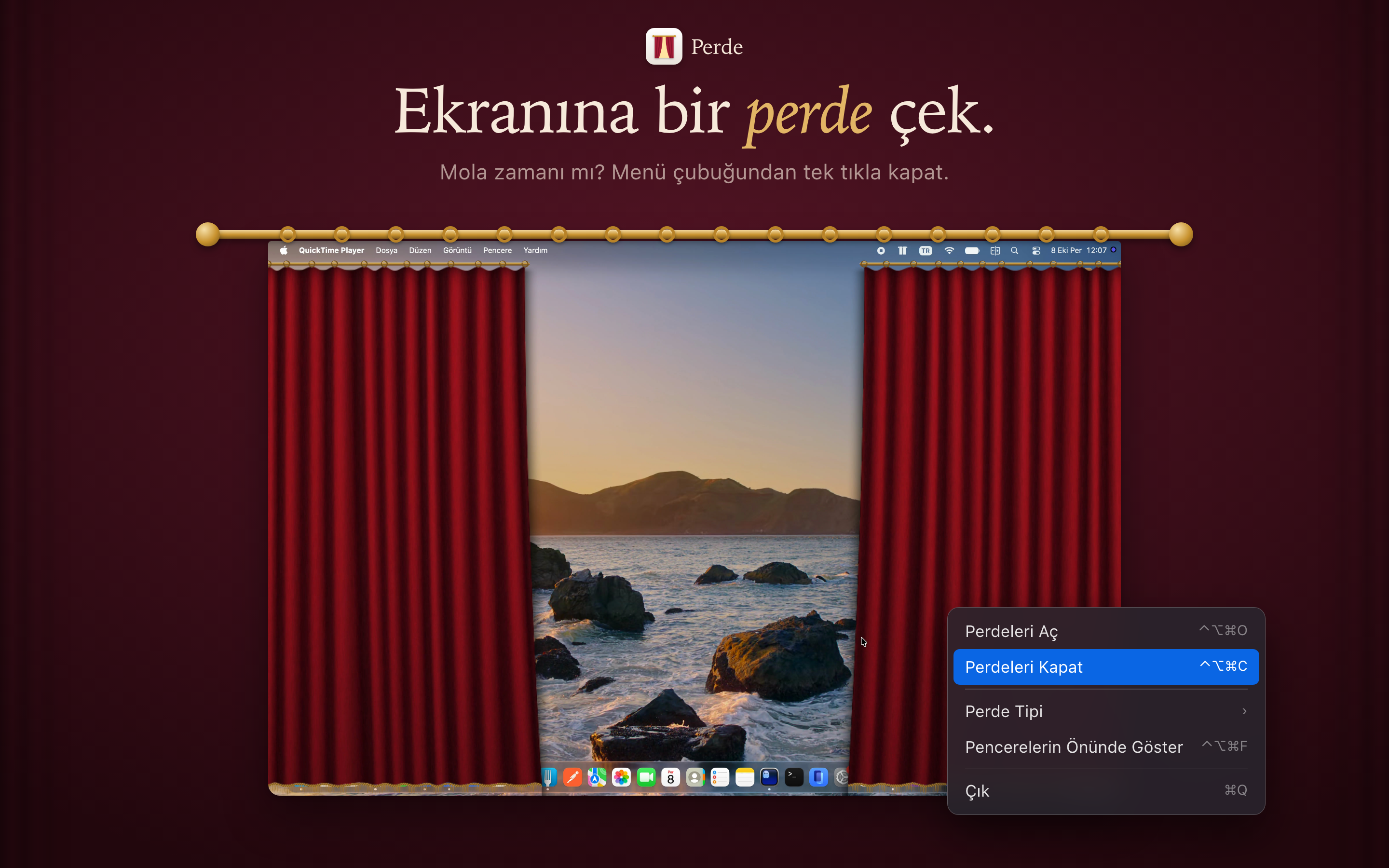
Task: Open the Apple menu
Action: (x=284, y=250)
